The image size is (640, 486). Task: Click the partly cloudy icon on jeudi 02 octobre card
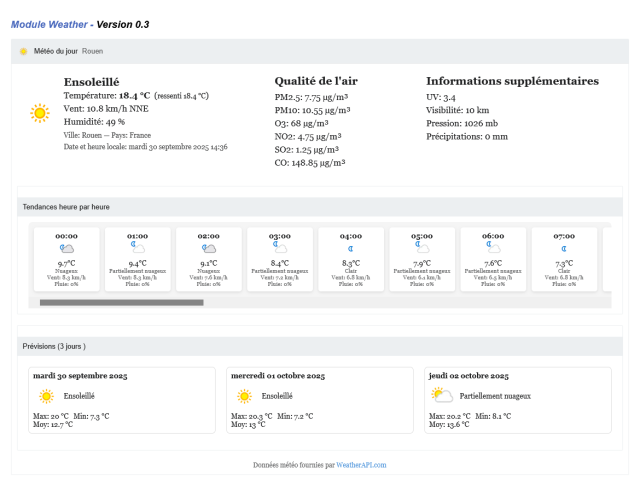tap(442, 395)
